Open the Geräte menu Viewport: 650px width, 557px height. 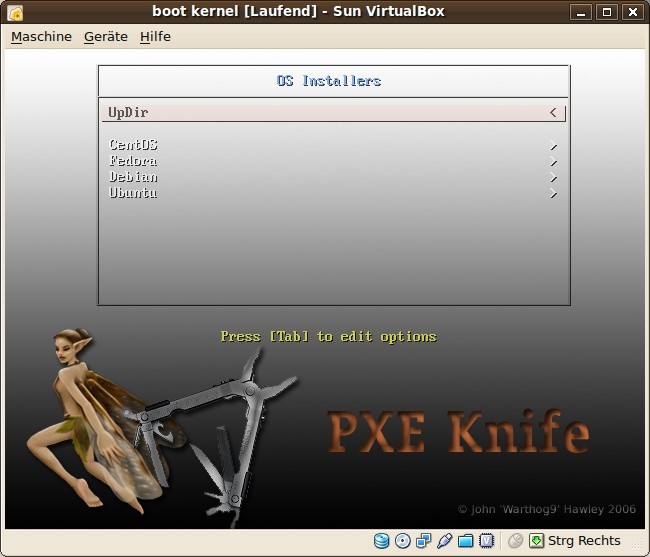click(106, 36)
